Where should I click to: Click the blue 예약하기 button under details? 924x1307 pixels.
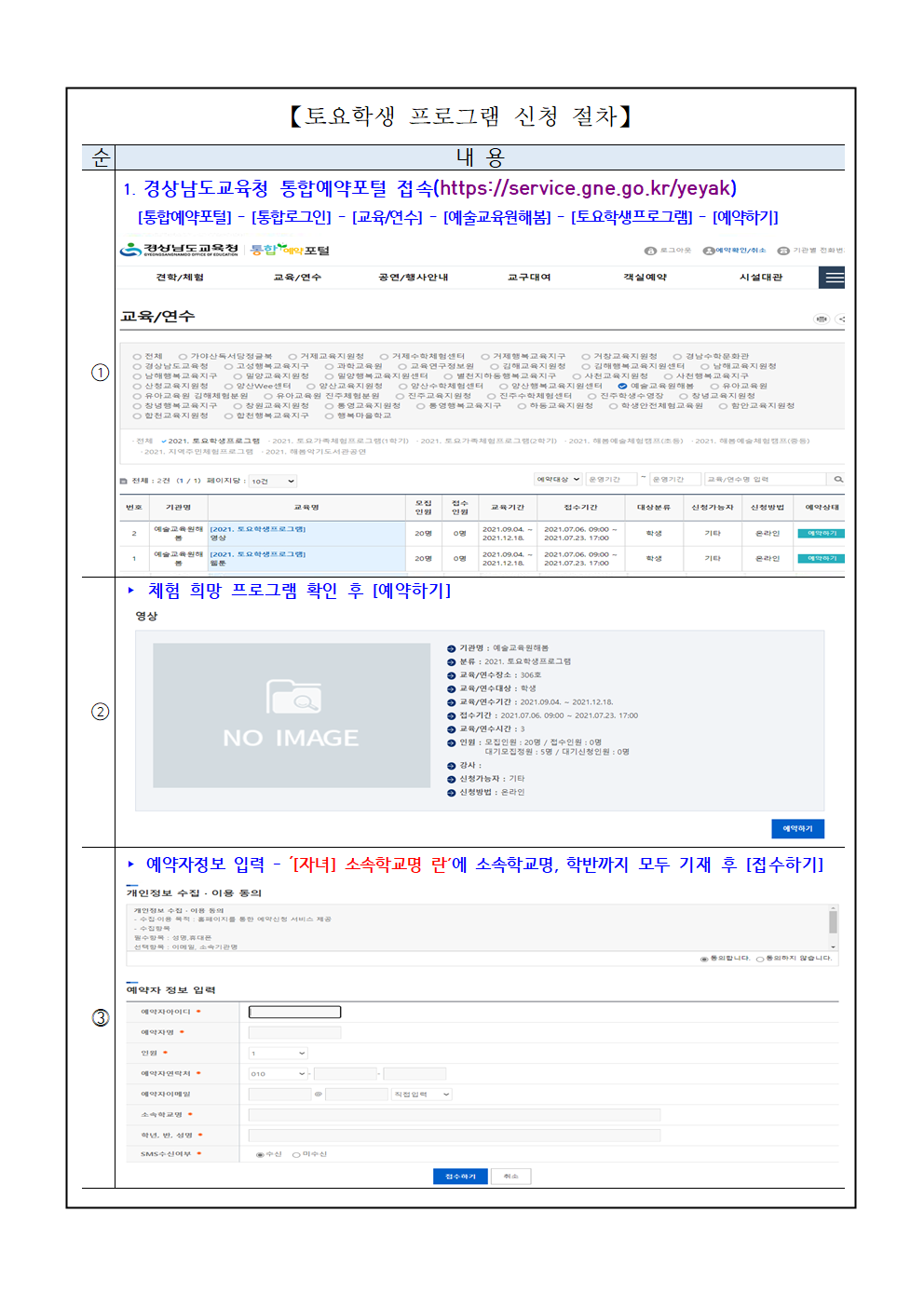point(797,828)
